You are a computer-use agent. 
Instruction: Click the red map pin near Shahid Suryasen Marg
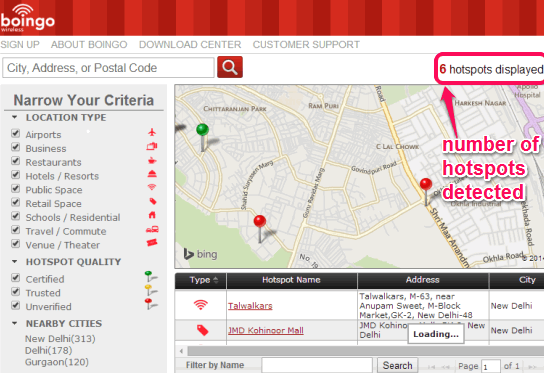point(260,228)
